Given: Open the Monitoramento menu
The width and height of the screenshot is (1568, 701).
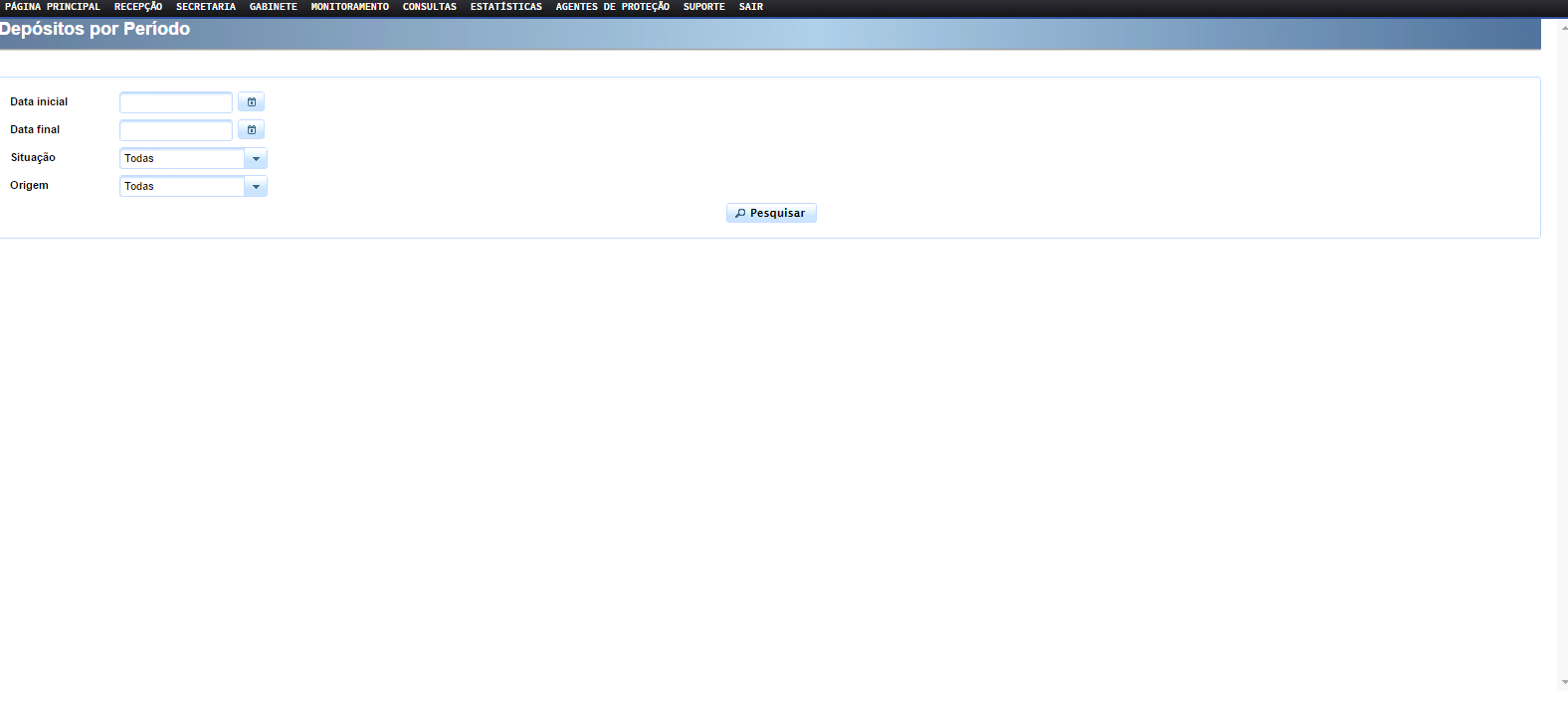Looking at the screenshot, I should (x=350, y=7).
